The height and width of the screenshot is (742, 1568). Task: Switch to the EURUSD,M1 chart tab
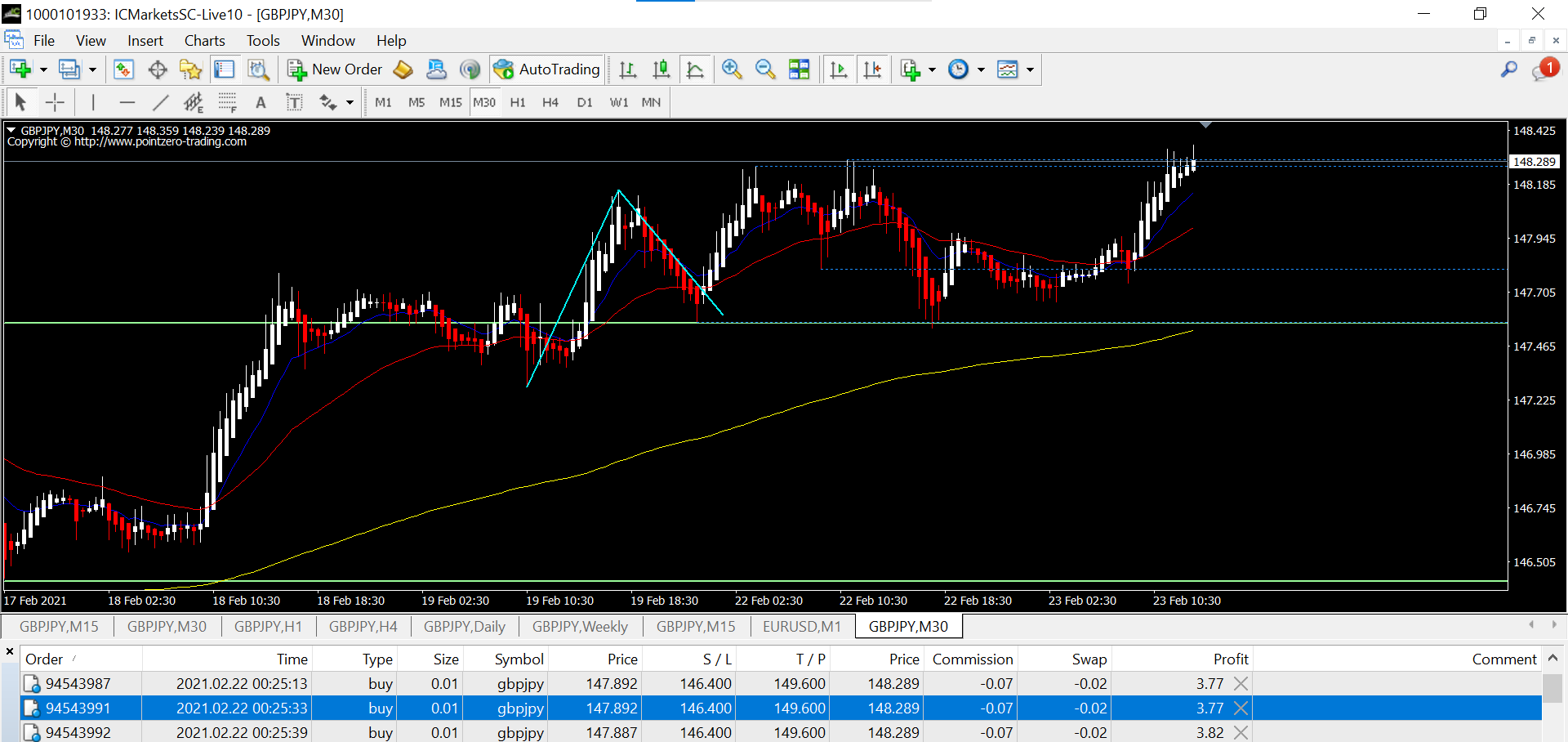pyautogui.click(x=801, y=627)
